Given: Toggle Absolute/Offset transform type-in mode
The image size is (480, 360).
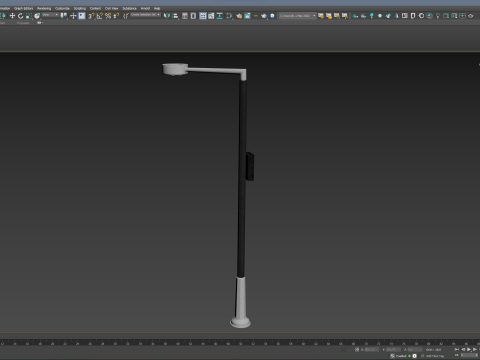Looking at the screenshot, I should point(357,350).
